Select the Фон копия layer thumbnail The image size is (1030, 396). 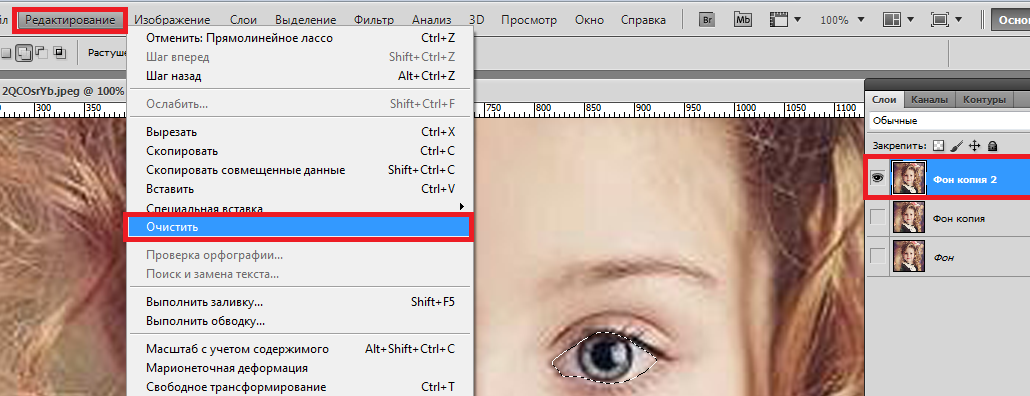click(x=909, y=218)
